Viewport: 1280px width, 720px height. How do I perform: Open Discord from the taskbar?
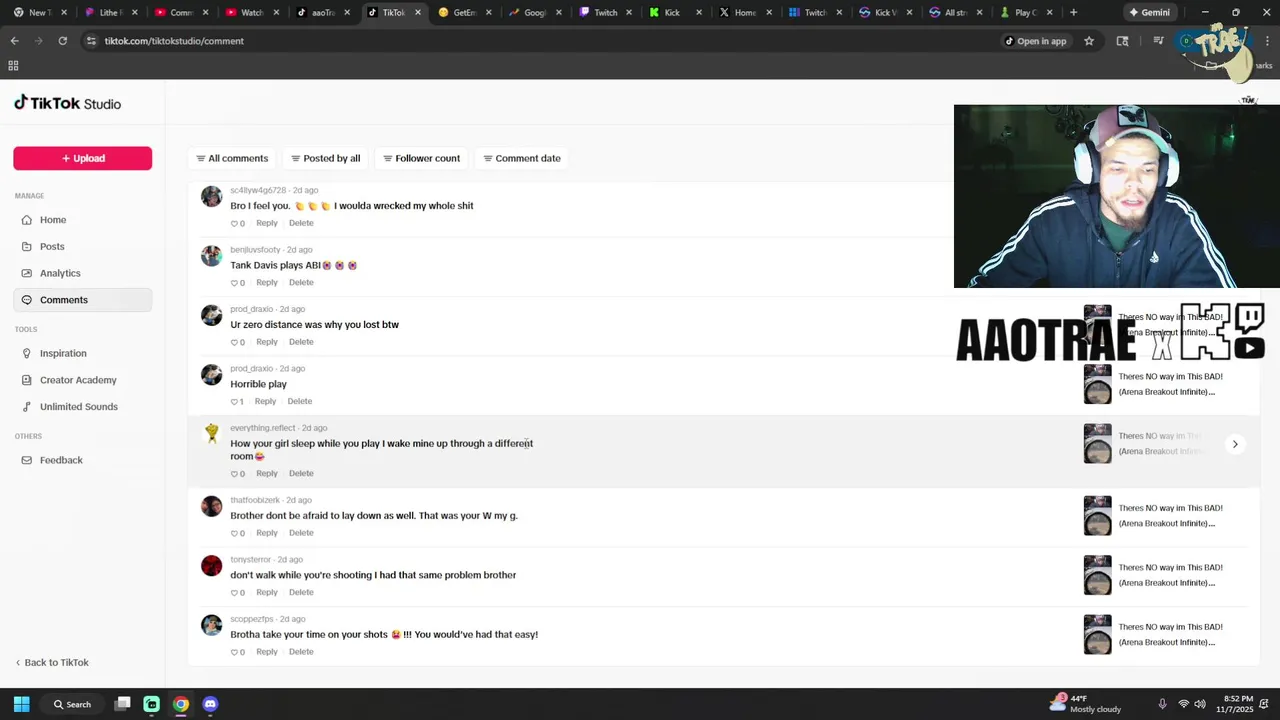click(210, 704)
